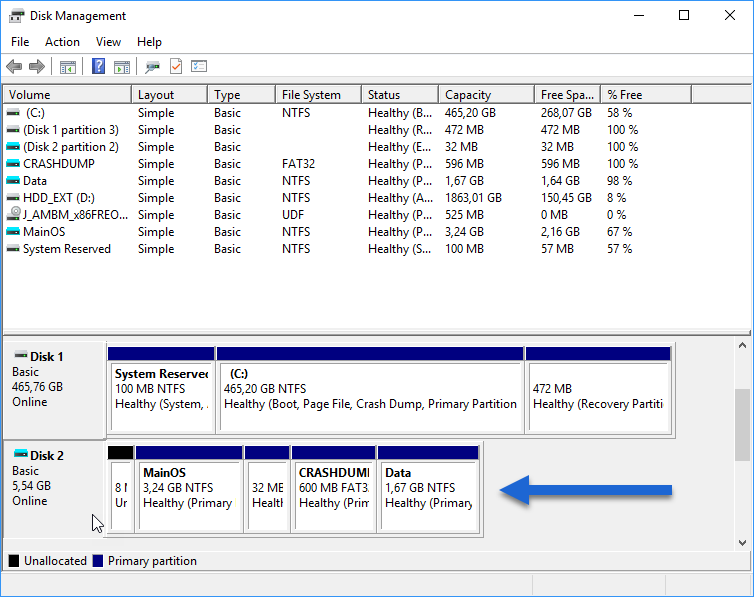Sort by the Capacity column header

pos(487,95)
